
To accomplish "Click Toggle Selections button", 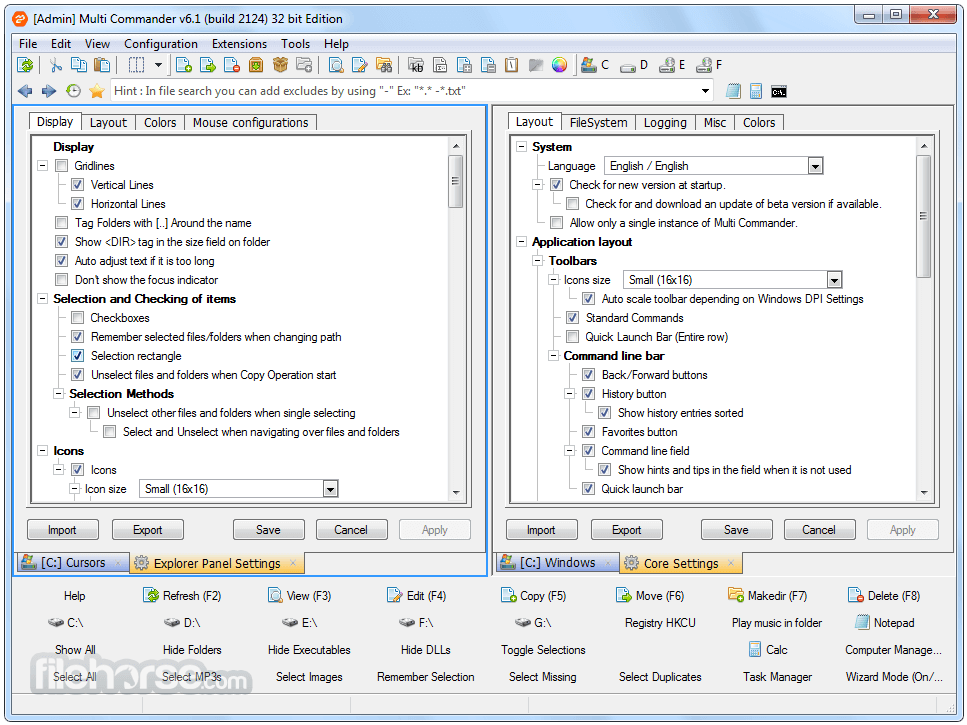I will (x=543, y=650).
